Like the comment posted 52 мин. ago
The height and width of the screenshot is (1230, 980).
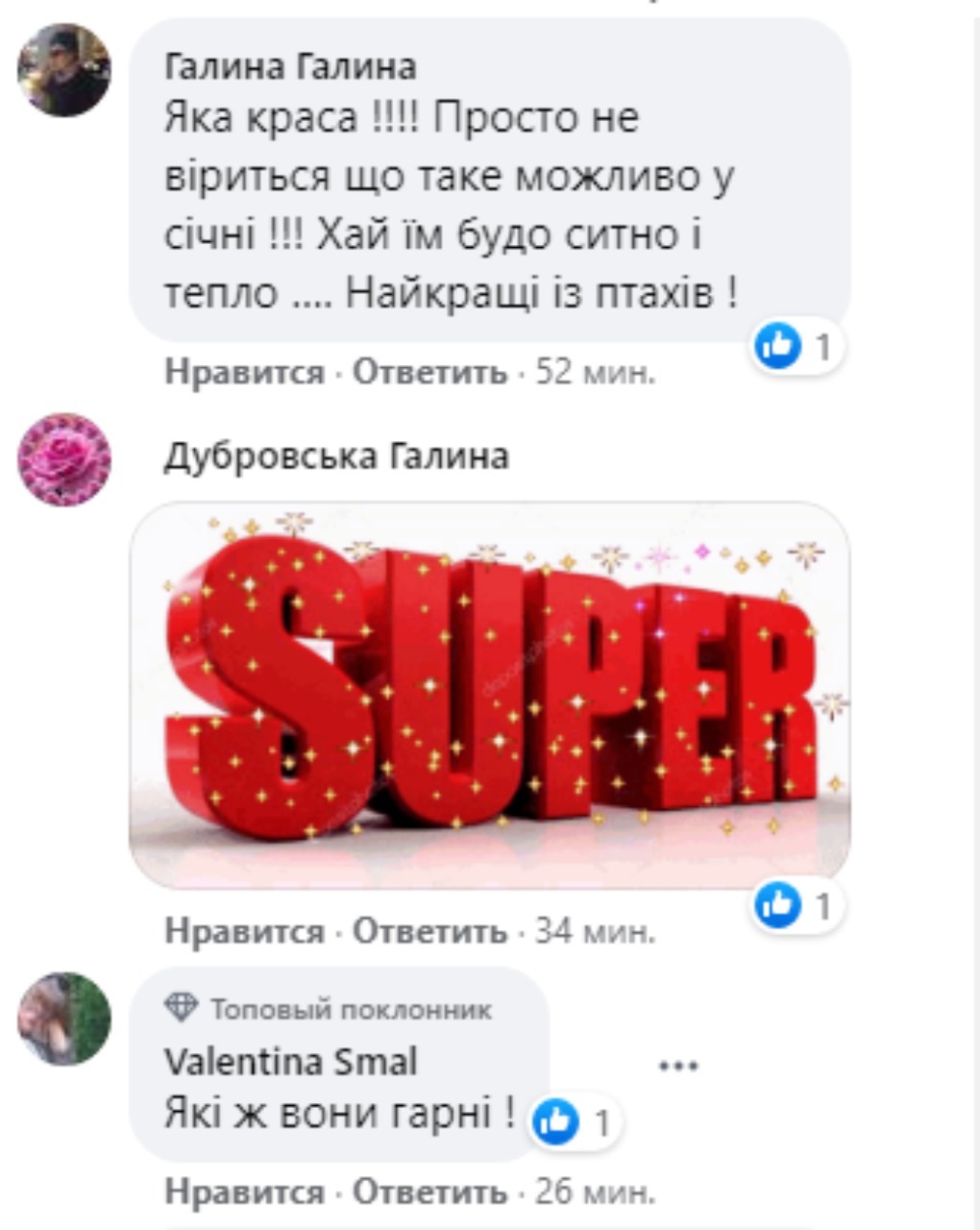point(244,372)
